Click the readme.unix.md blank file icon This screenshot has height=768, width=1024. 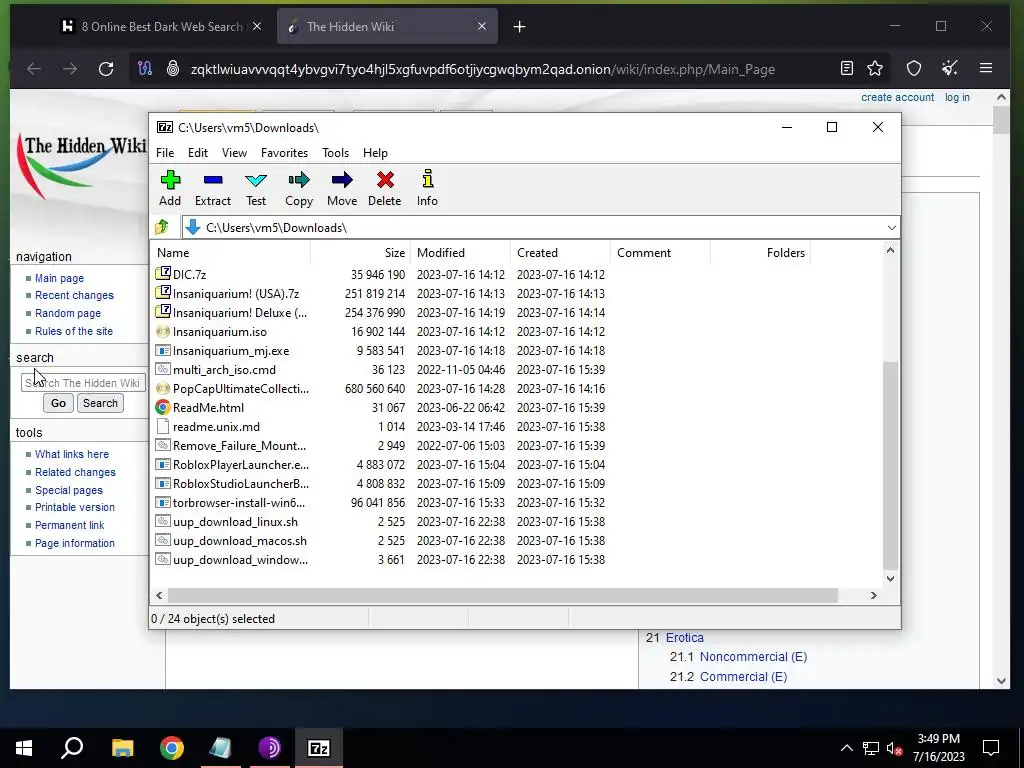click(x=163, y=426)
